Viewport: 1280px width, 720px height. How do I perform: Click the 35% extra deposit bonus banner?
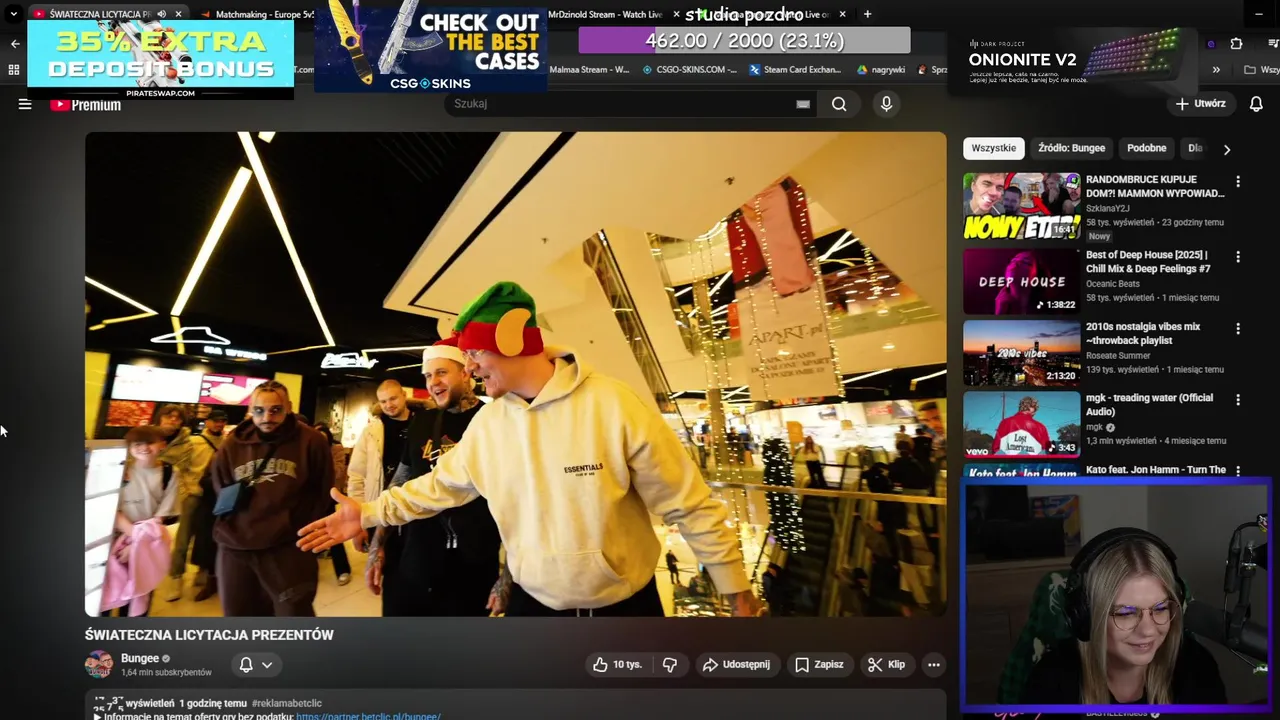(160, 59)
